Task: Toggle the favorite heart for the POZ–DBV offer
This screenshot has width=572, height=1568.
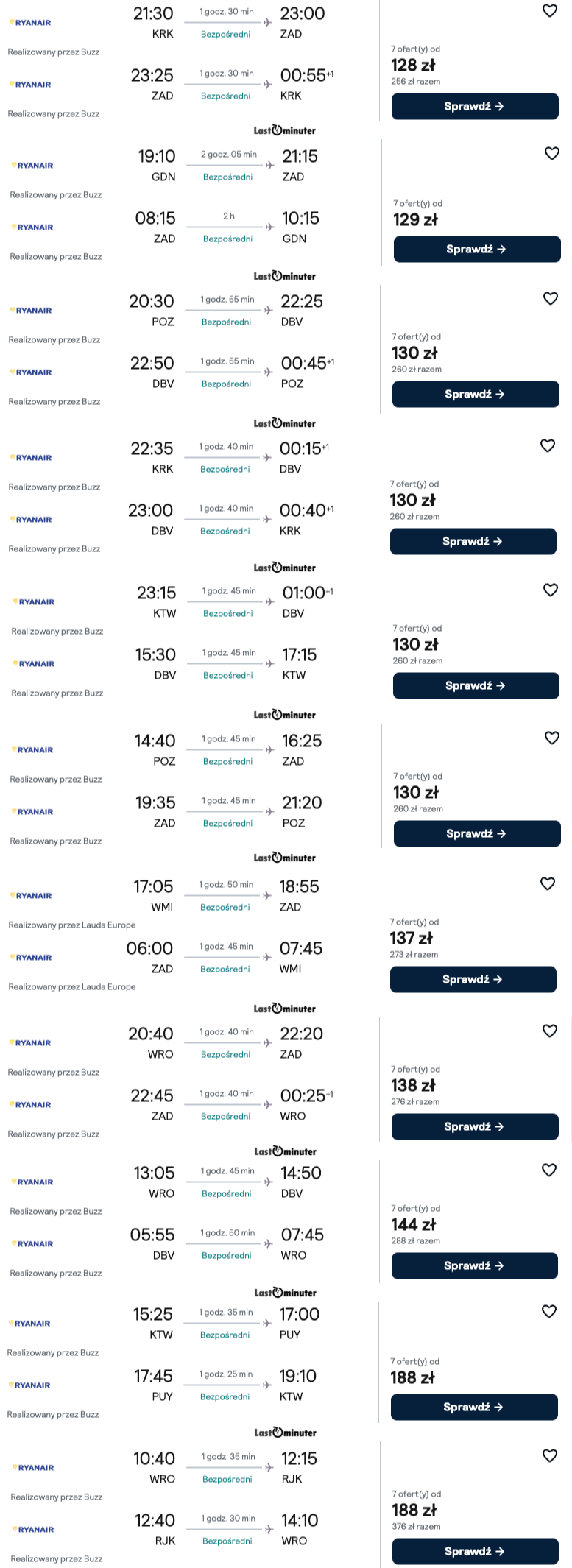Action: (x=550, y=299)
